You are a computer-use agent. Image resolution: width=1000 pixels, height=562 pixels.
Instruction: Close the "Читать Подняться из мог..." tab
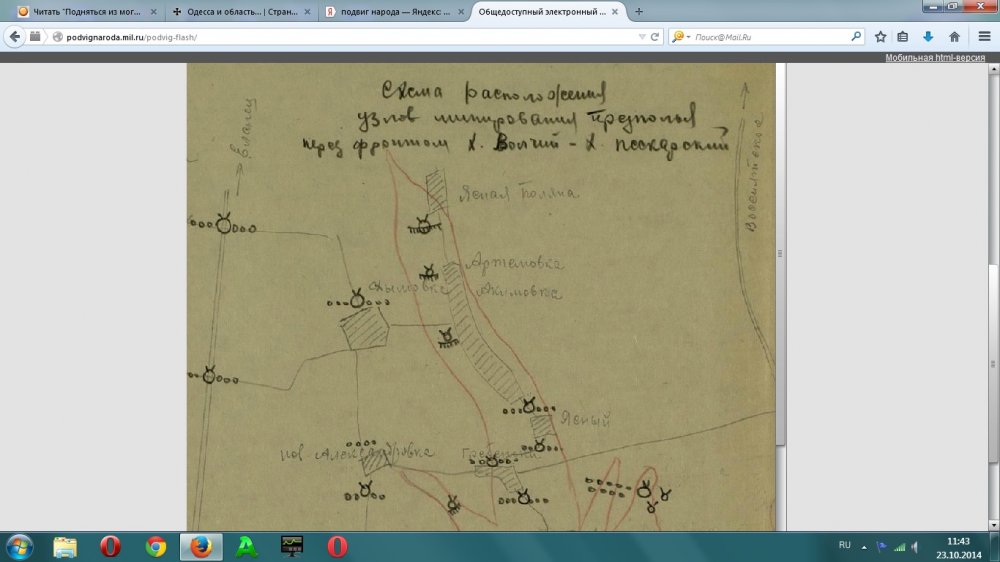click(153, 11)
